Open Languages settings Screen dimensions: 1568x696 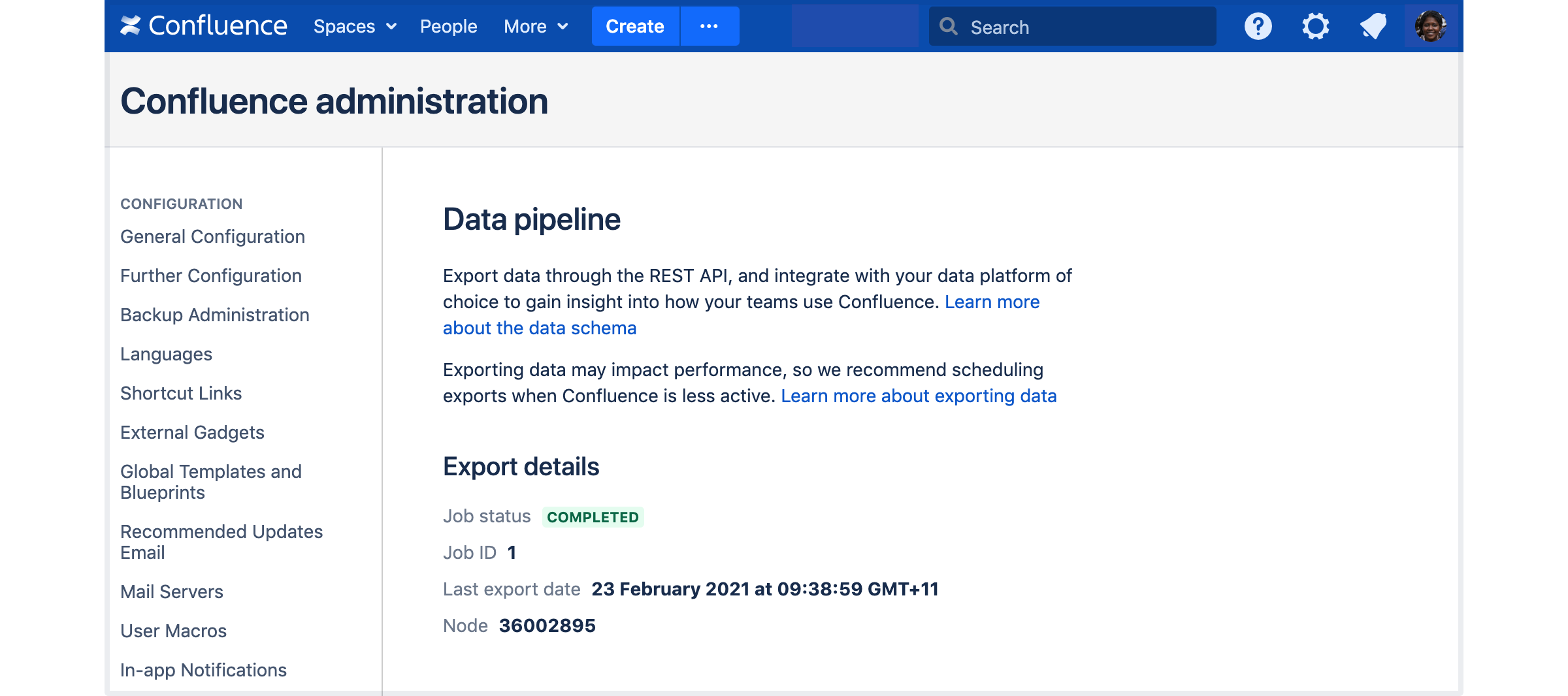click(x=166, y=354)
